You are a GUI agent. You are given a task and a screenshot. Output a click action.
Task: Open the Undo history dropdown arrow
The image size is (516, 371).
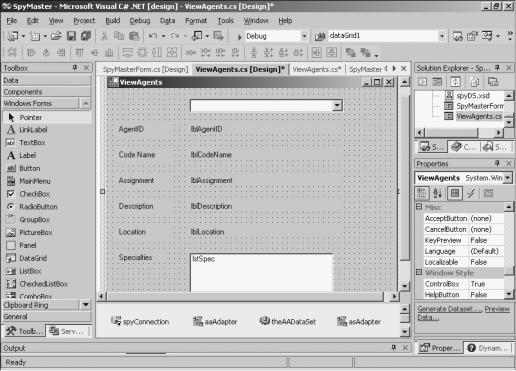click(163, 36)
